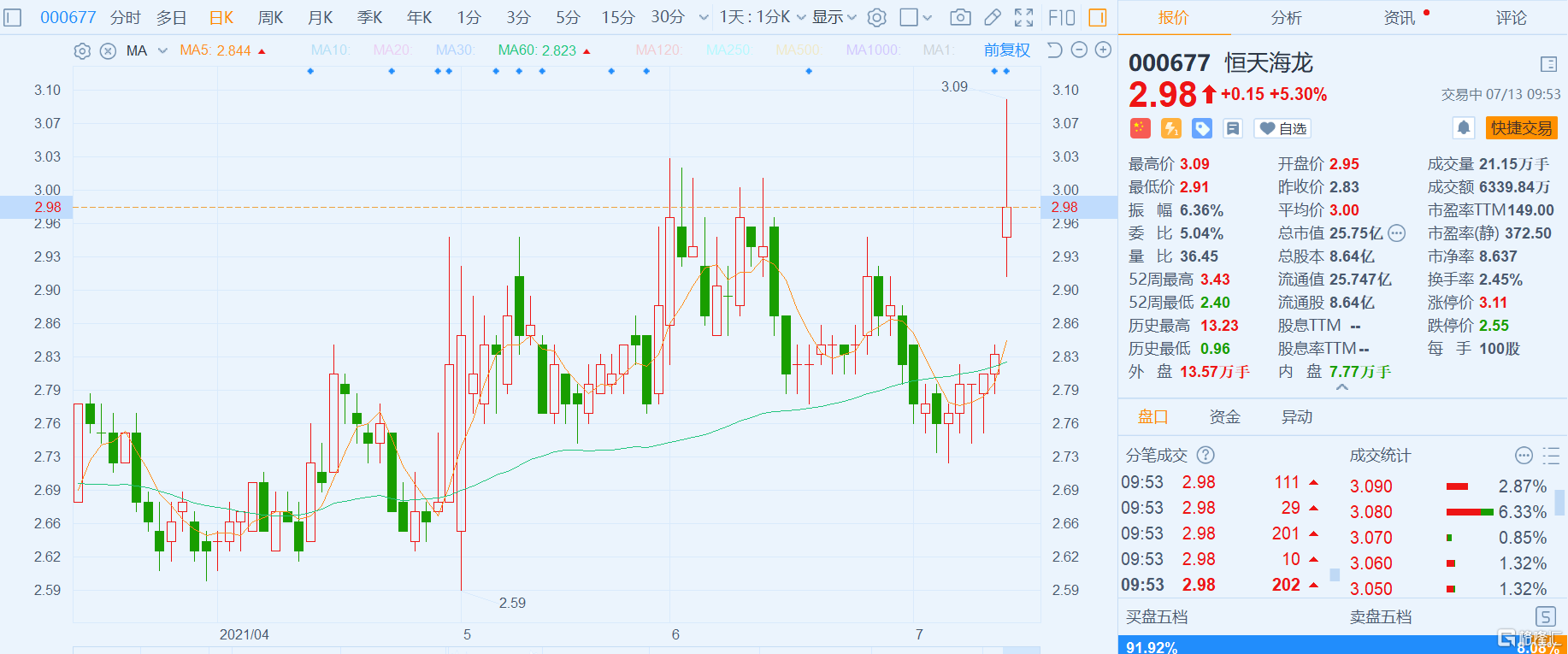Image resolution: width=1568 pixels, height=654 pixels.
Task: Switch 成交统计 to list view icon
Action: pyautogui.click(x=1551, y=455)
